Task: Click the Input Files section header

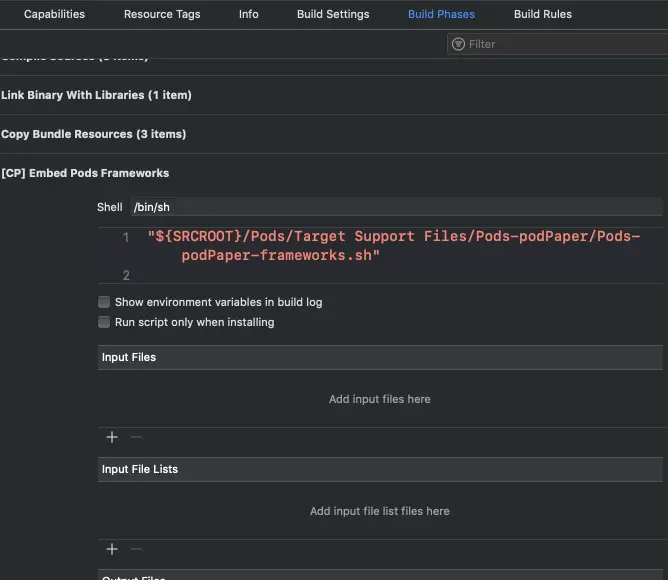Action: tap(380, 357)
